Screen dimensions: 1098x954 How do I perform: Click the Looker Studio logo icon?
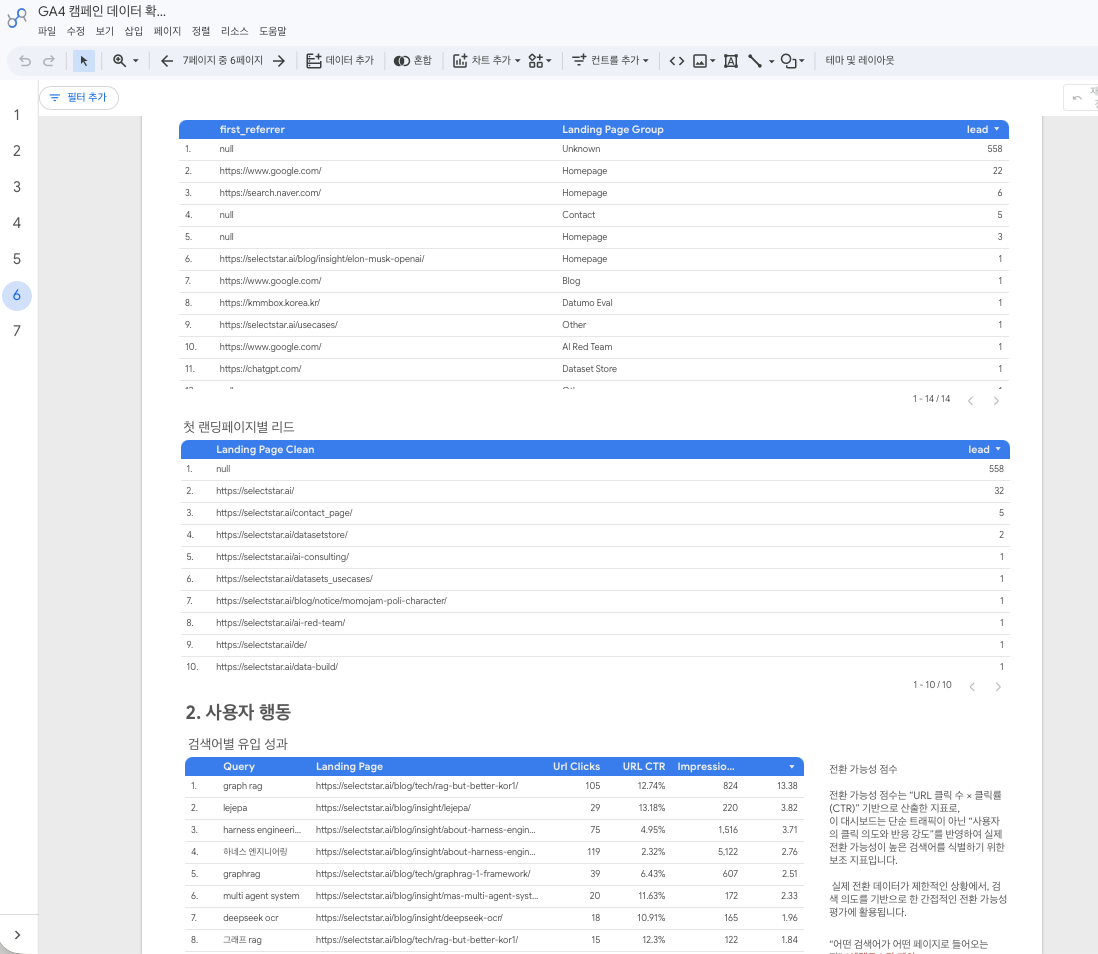coord(16,18)
